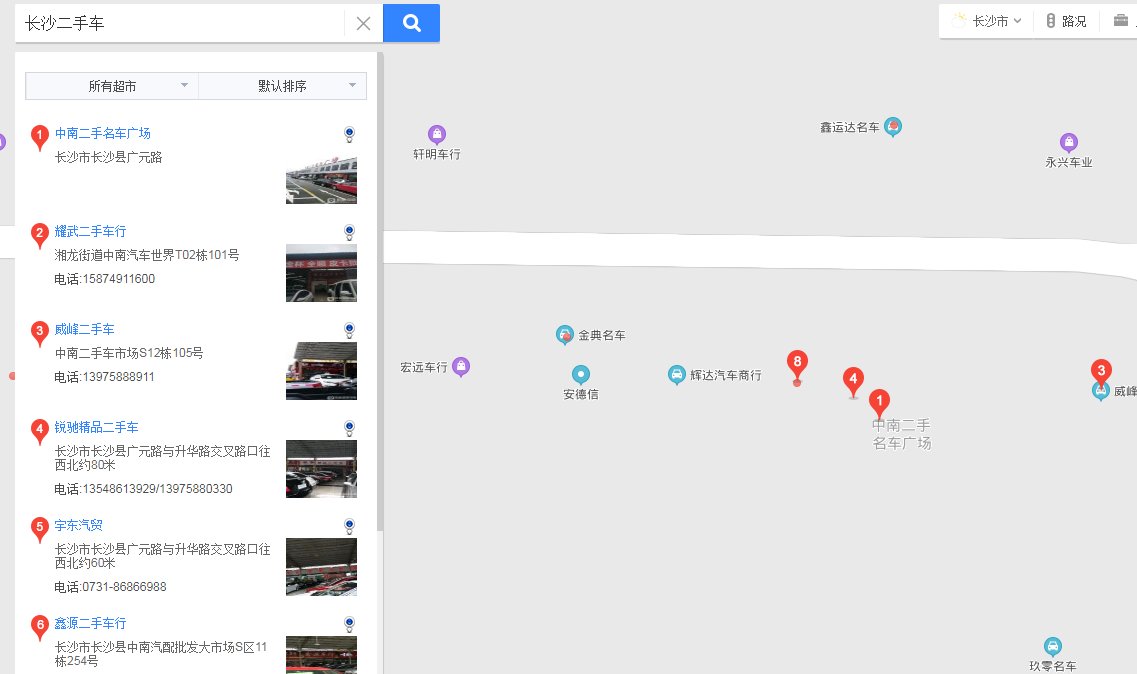Click the 宏远车行 purple shop marker
The height and width of the screenshot is (674, 1137).
460,367
